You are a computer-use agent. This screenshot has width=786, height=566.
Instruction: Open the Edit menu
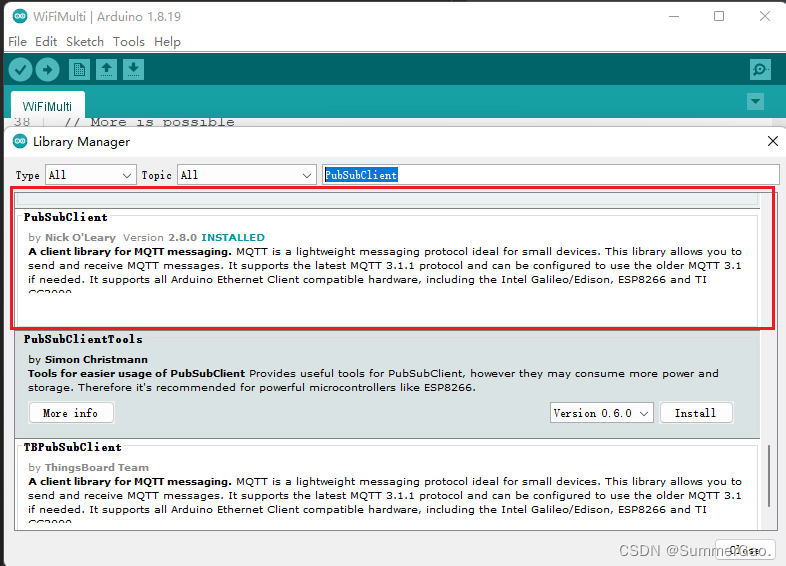pyautogui.click(x=46, y=42)
